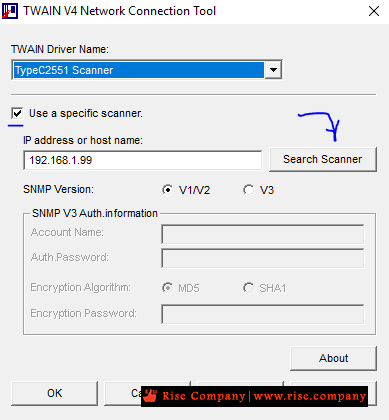Choose the V3 SNMP version option
Viewport: 389px width, 420px height.
click(x=248, y=190)
